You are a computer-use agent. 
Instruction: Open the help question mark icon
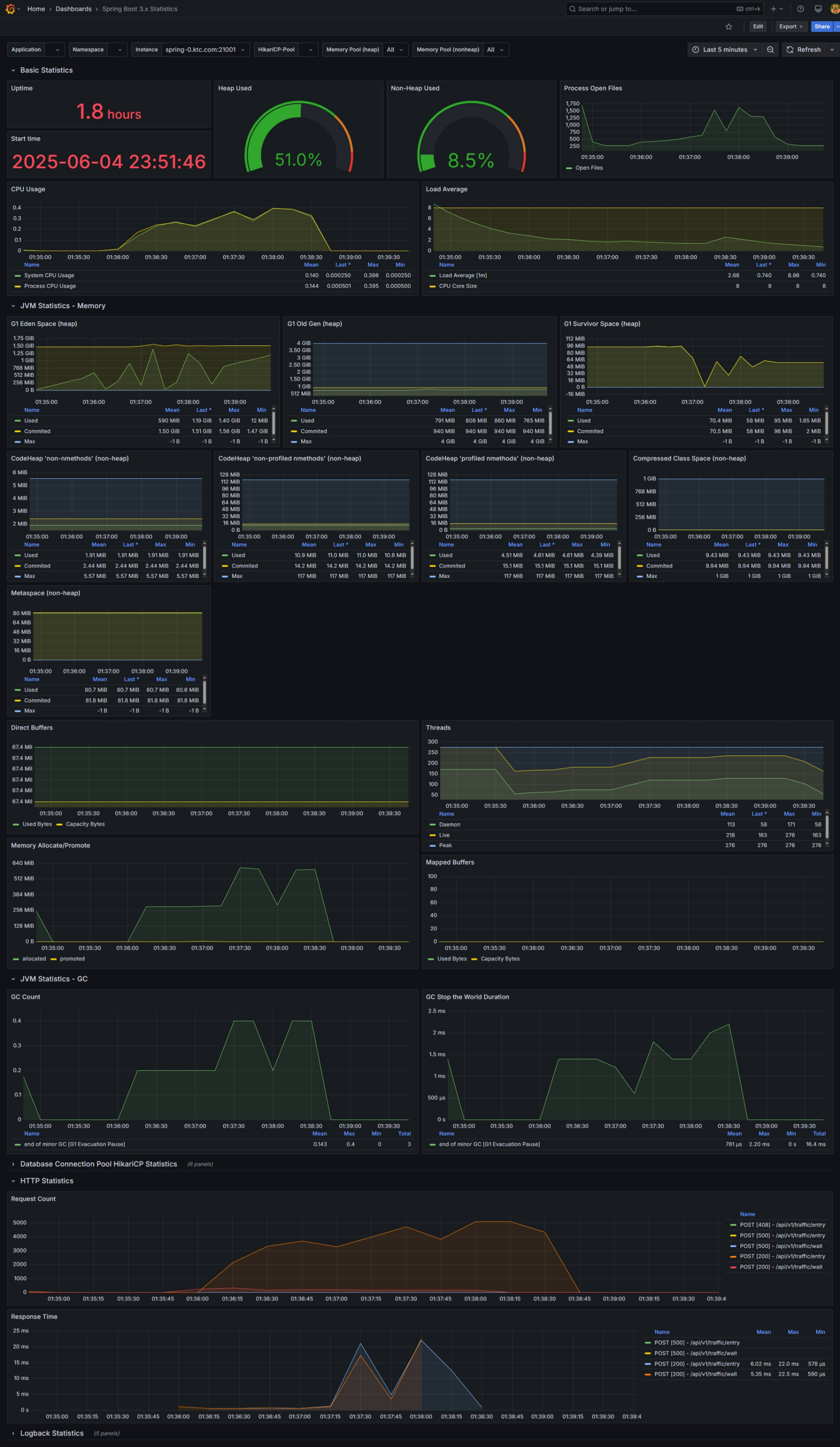pos(801,8)
